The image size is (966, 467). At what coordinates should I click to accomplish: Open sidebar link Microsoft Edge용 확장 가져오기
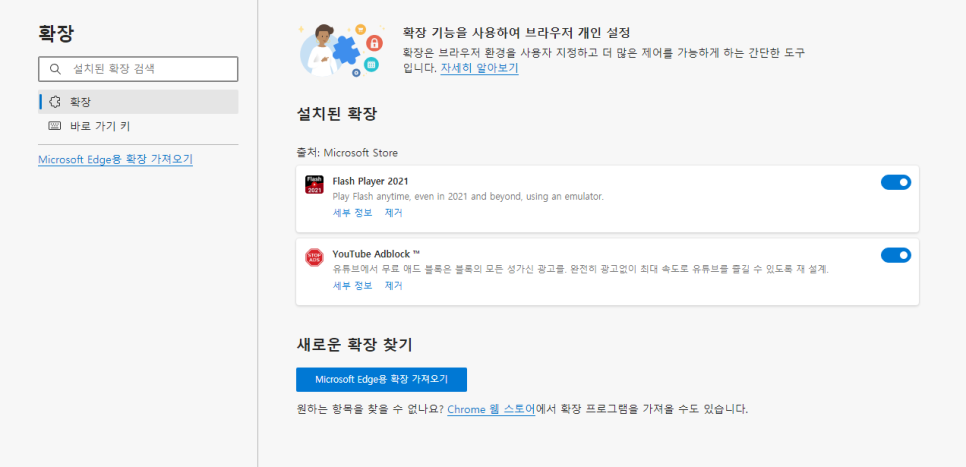(115, 160)
